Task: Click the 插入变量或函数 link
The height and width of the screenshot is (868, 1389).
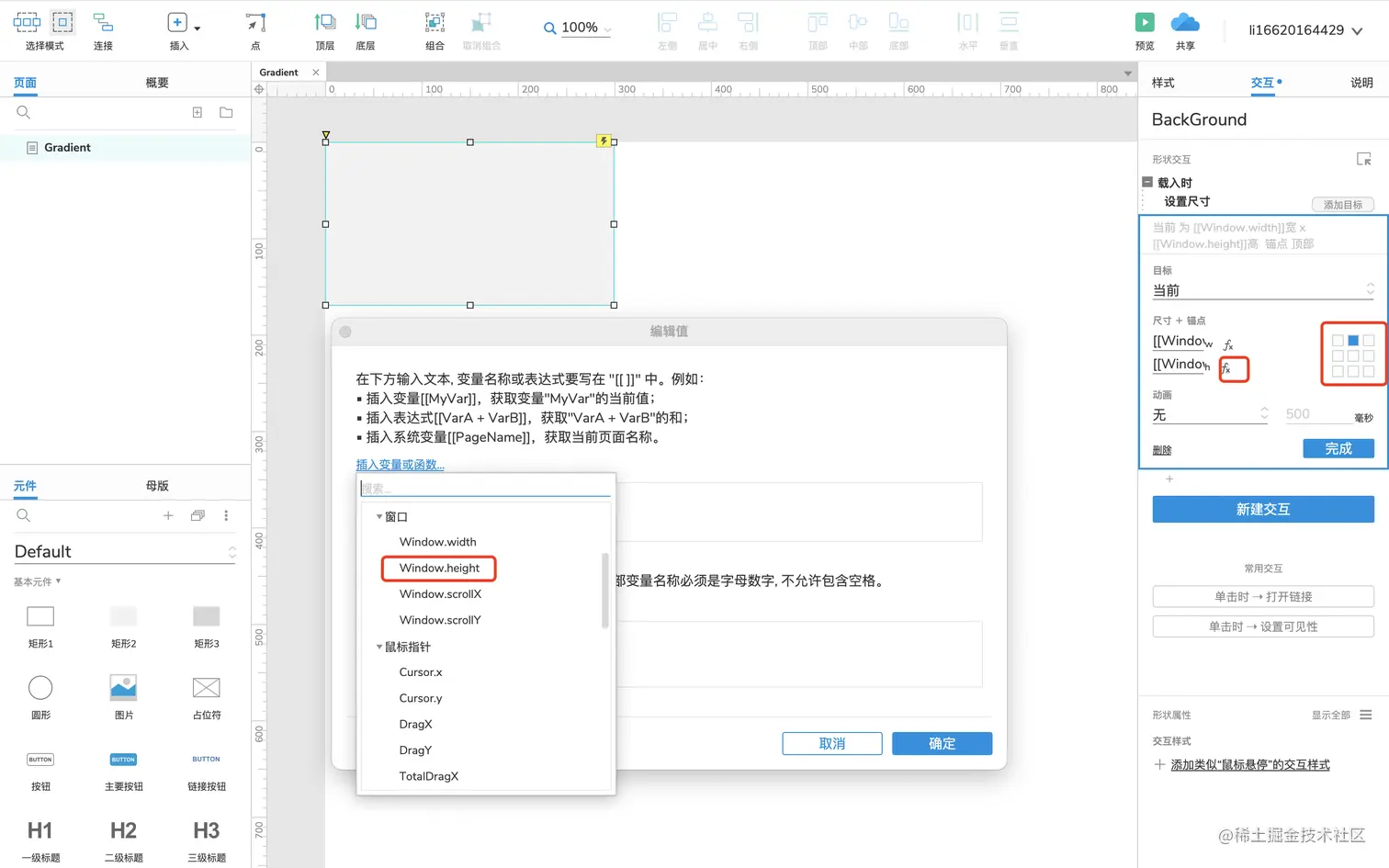Action: (401, 465)
